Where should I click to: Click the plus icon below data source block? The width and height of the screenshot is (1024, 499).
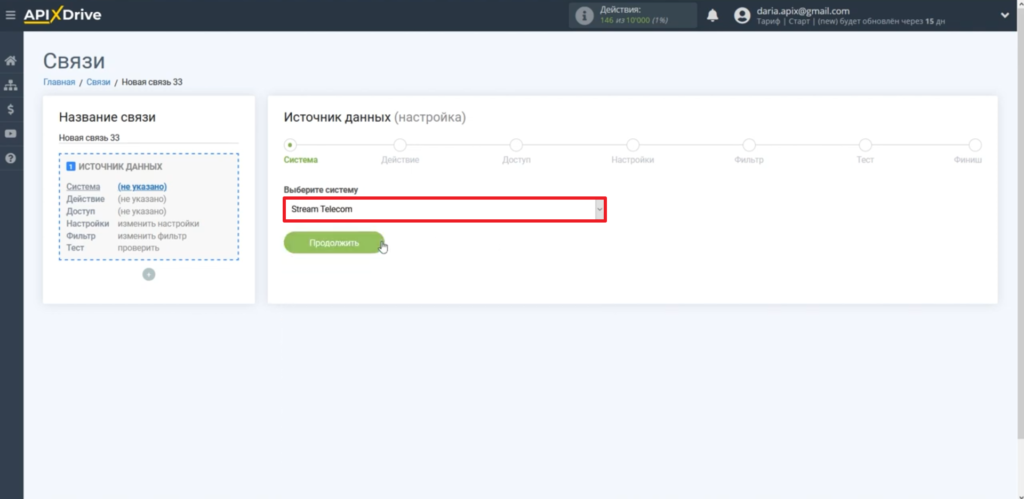149,274
